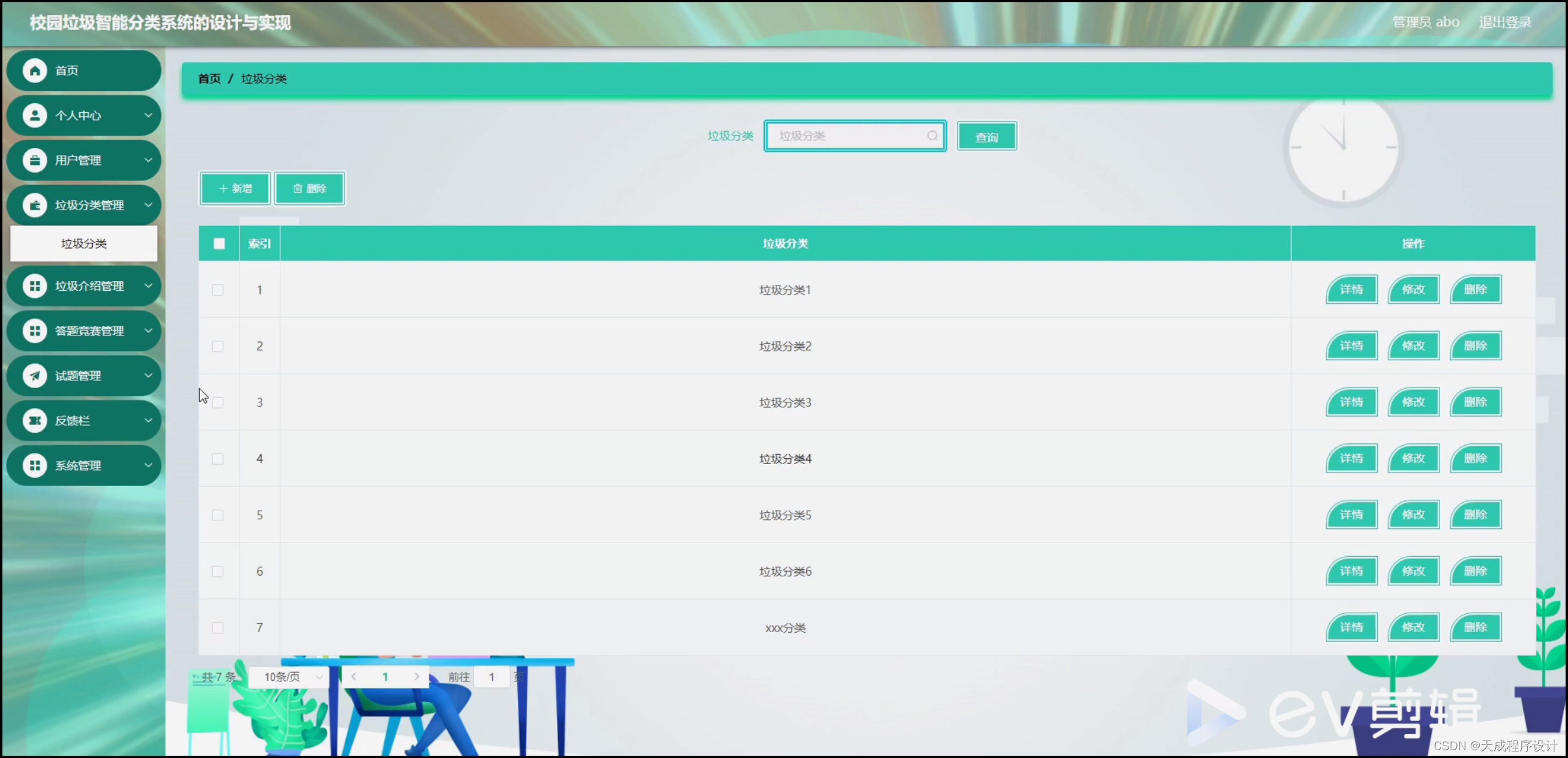The image size is (1568, 758).
Task: Click the home icon in sidebar
Action: coord(35,70)
